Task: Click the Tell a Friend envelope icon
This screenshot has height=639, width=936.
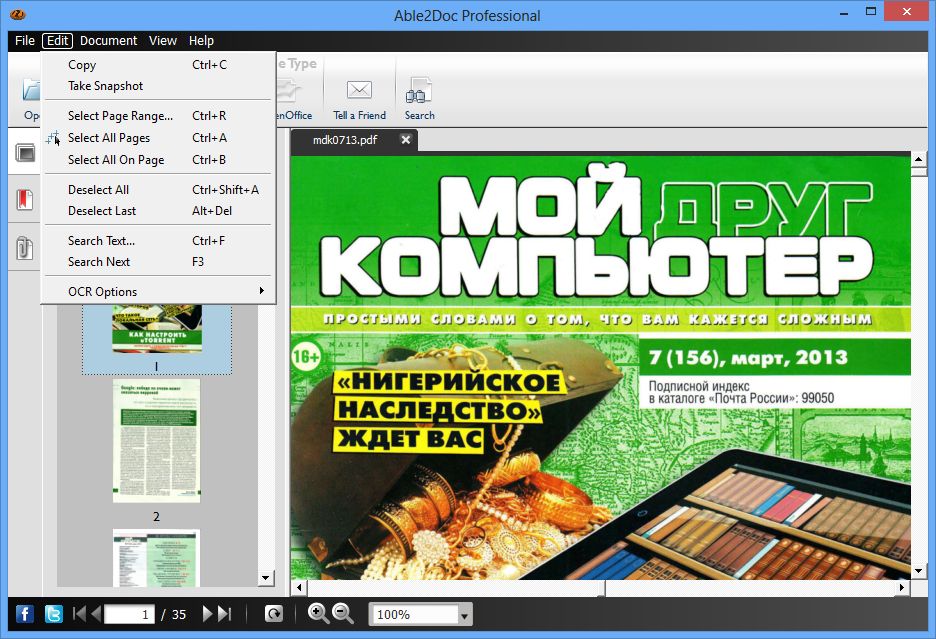Action: tap(359, 90)
